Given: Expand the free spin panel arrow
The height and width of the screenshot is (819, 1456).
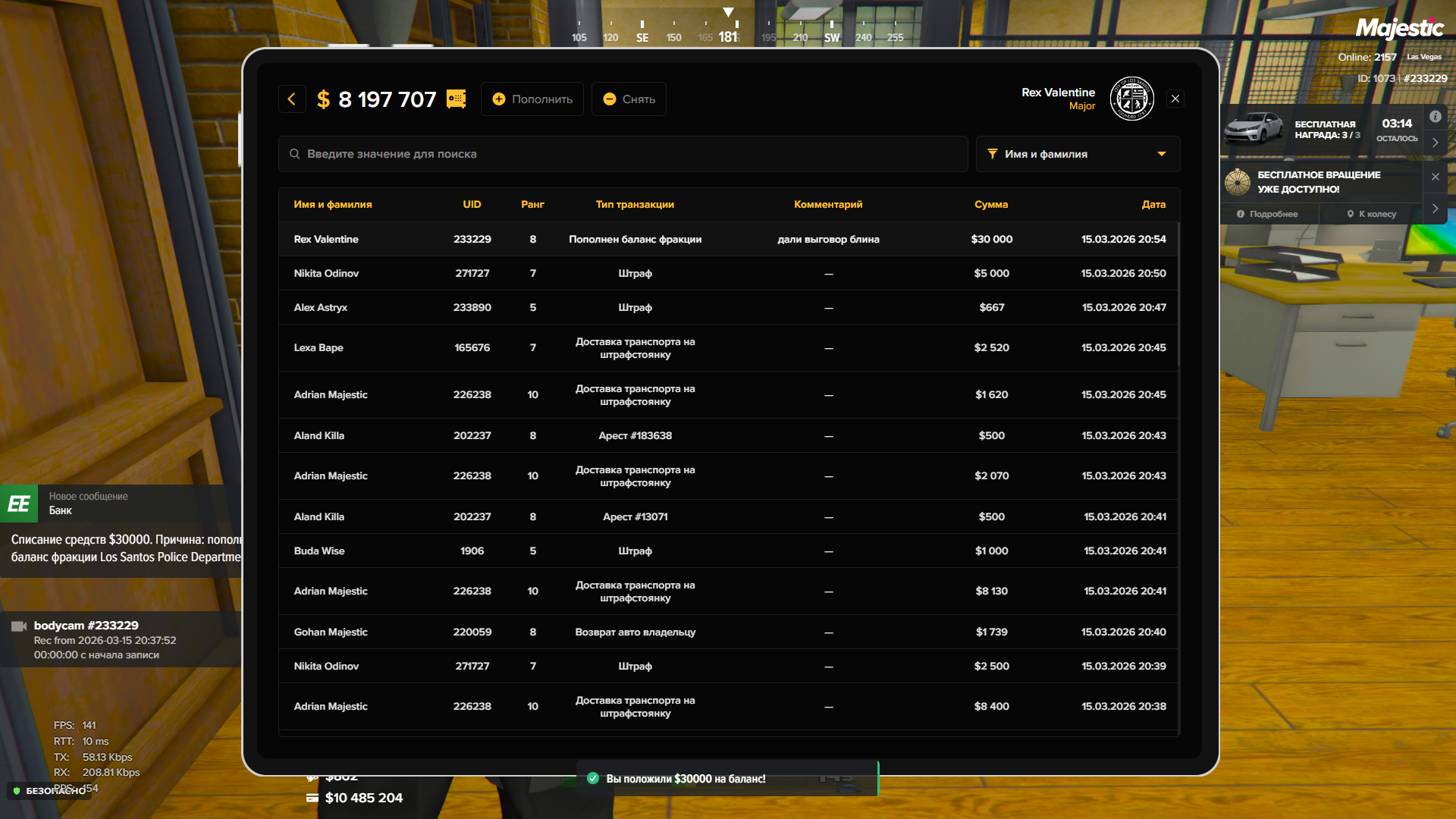Looking at the screenshot, I should [1435, 209].
